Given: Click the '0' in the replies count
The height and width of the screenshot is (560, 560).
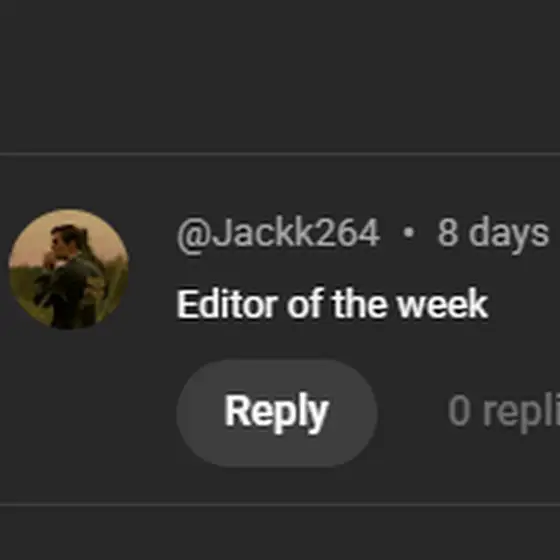Looking at the screenshot, I should (459, 411).
